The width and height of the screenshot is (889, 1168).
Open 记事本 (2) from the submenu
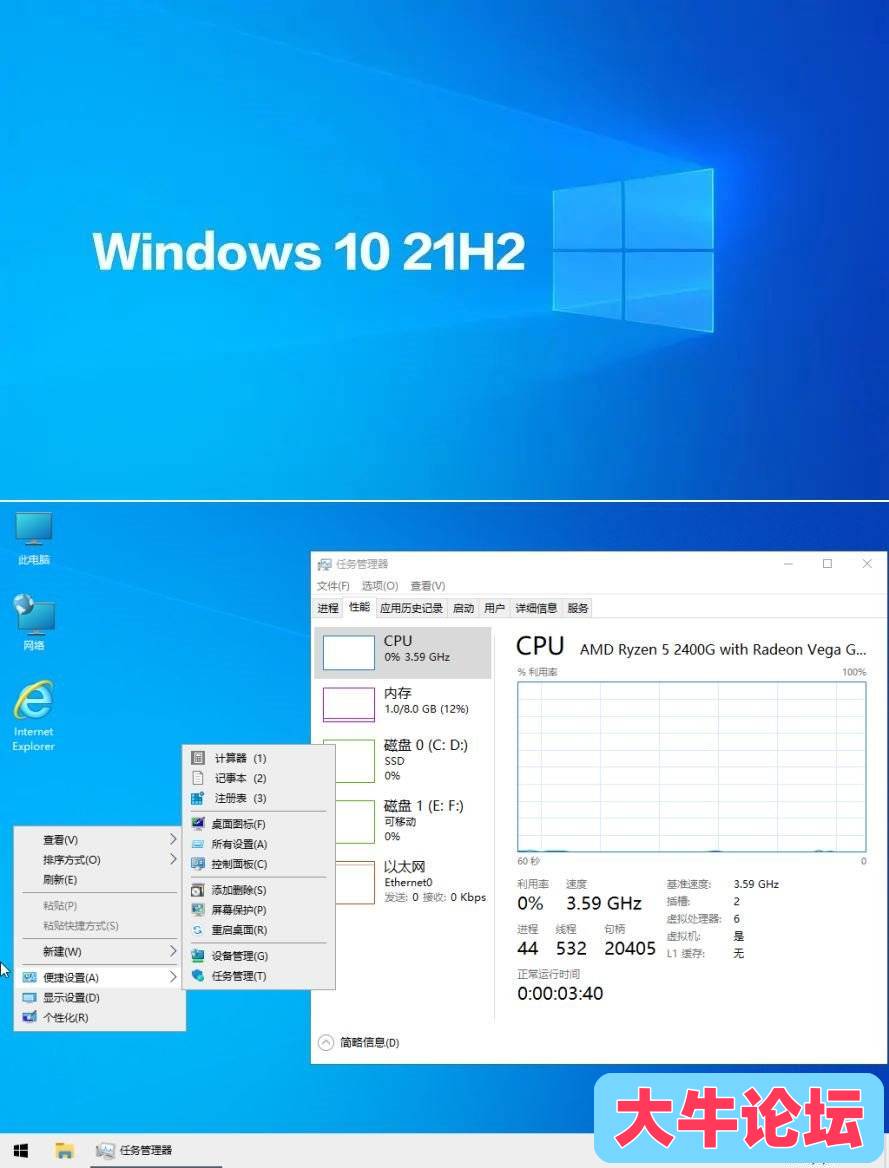259,778
